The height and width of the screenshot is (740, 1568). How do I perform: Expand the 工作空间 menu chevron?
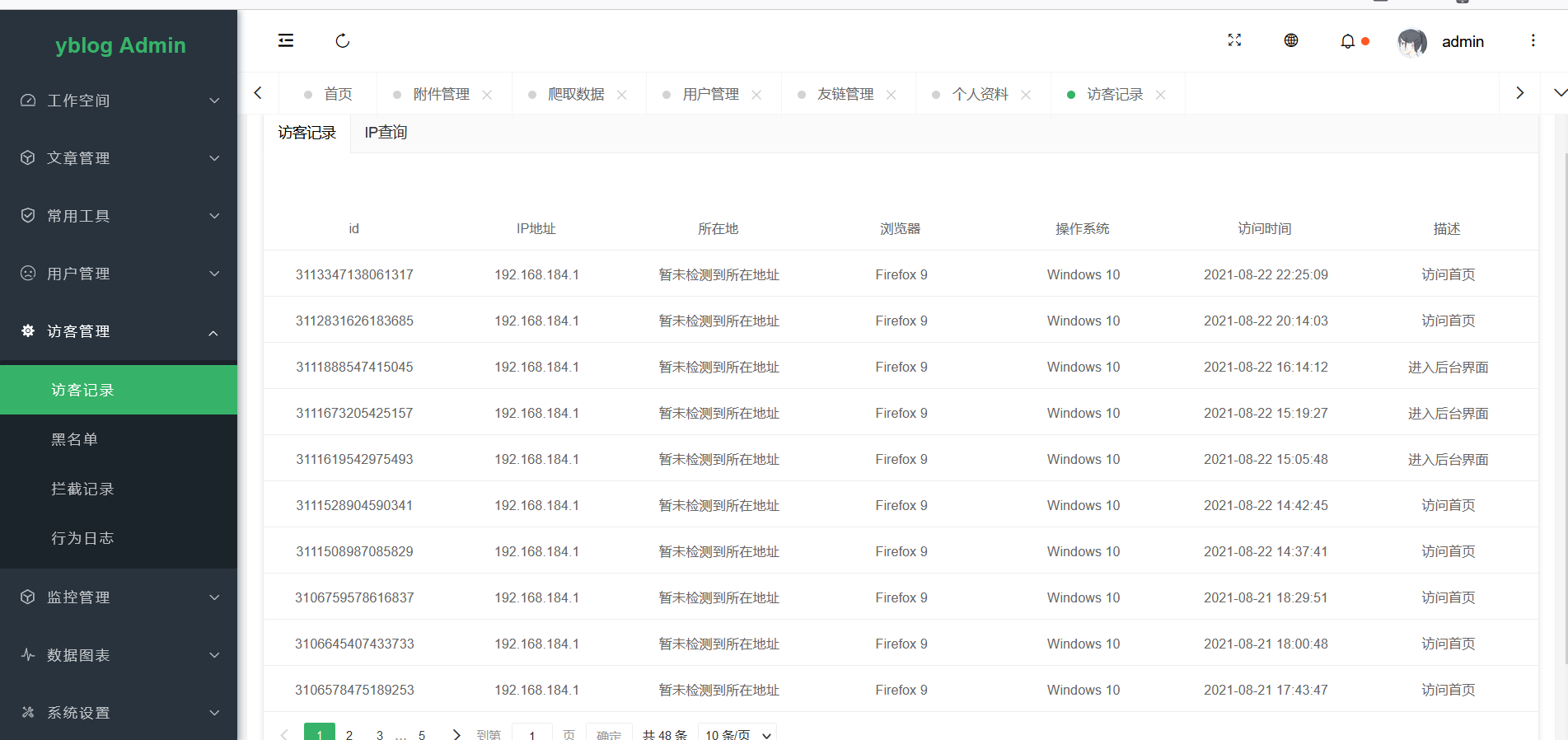pos(214,101)
